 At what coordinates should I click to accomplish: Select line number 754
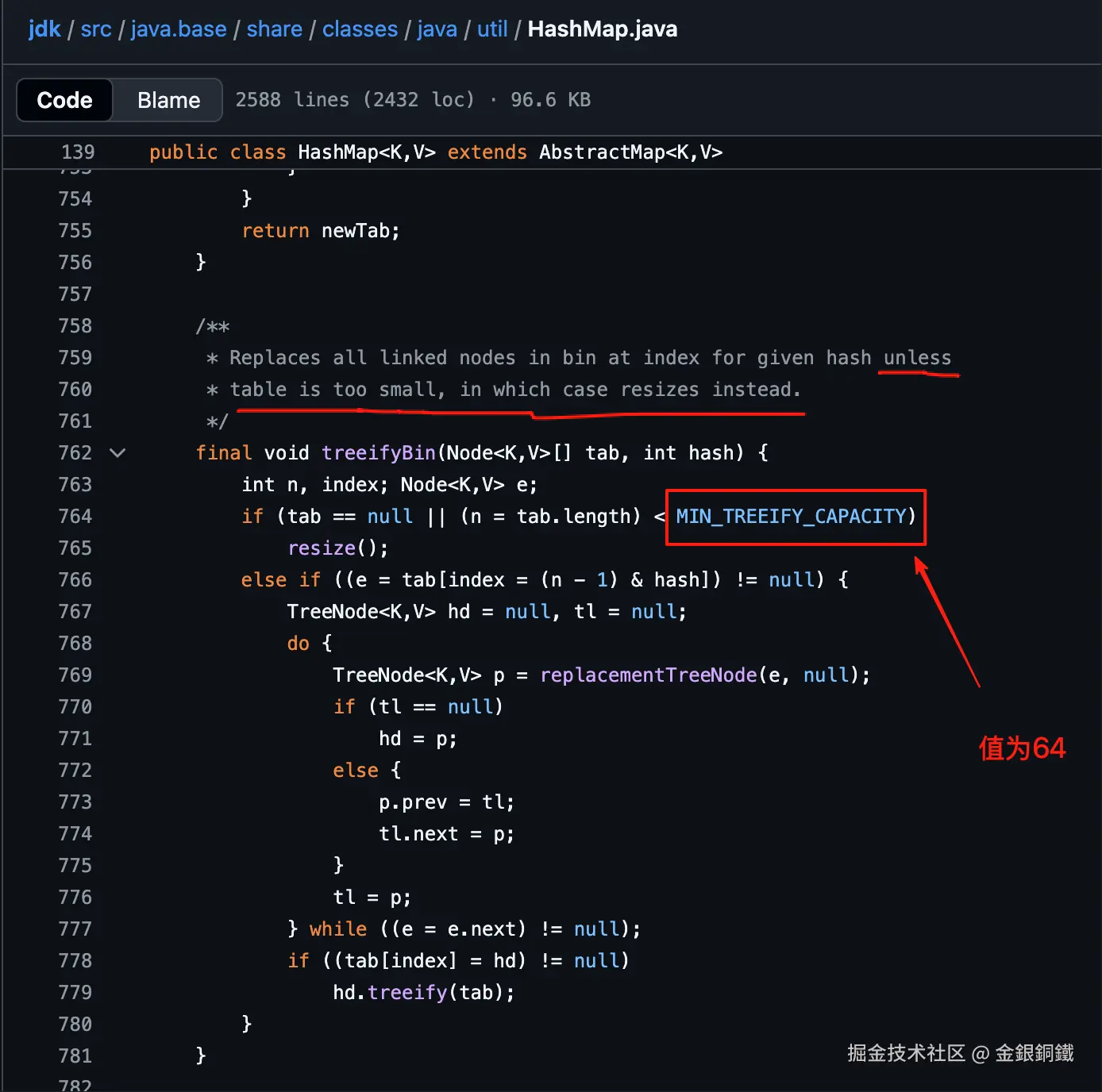click(x=75, y=199)
